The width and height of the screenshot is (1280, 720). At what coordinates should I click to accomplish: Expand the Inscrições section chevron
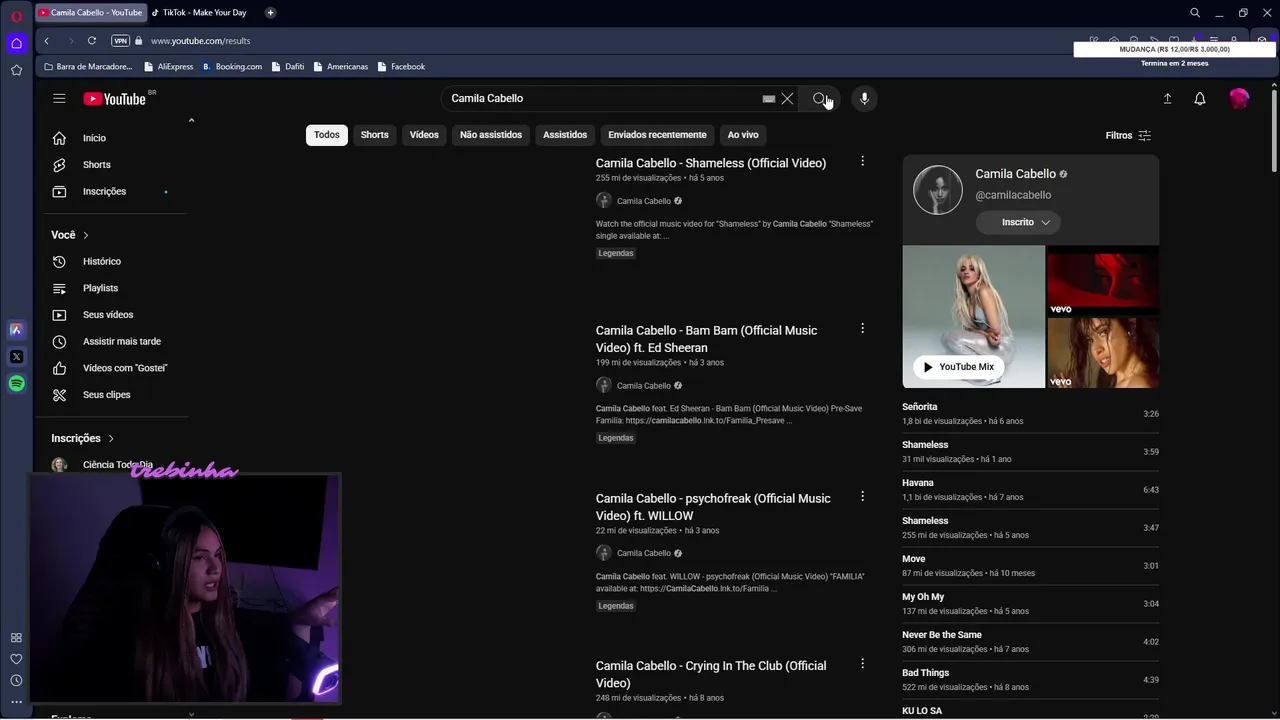tap(111, 438)
